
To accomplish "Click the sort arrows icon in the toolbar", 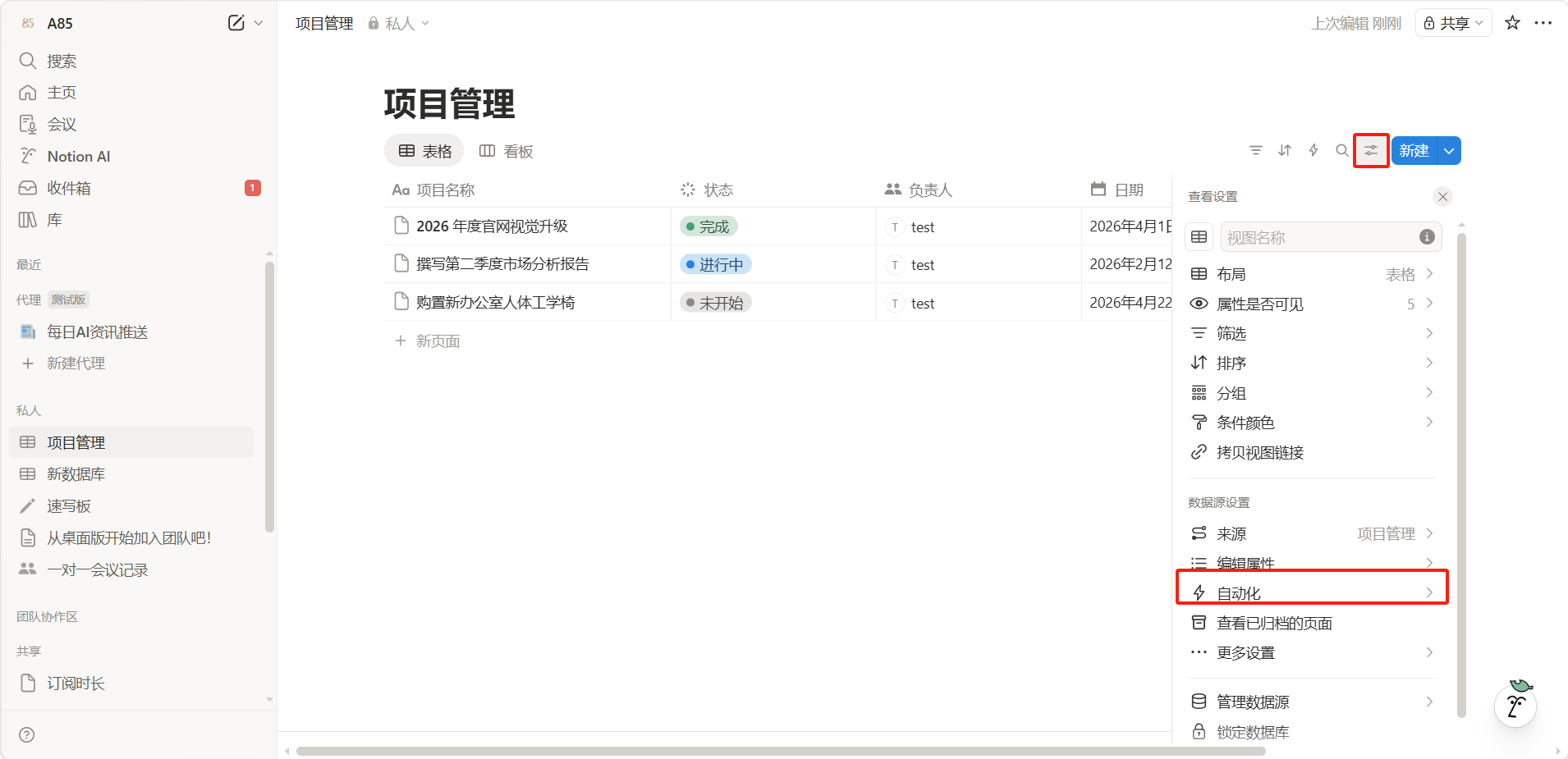I will (x=1285, y=150).
